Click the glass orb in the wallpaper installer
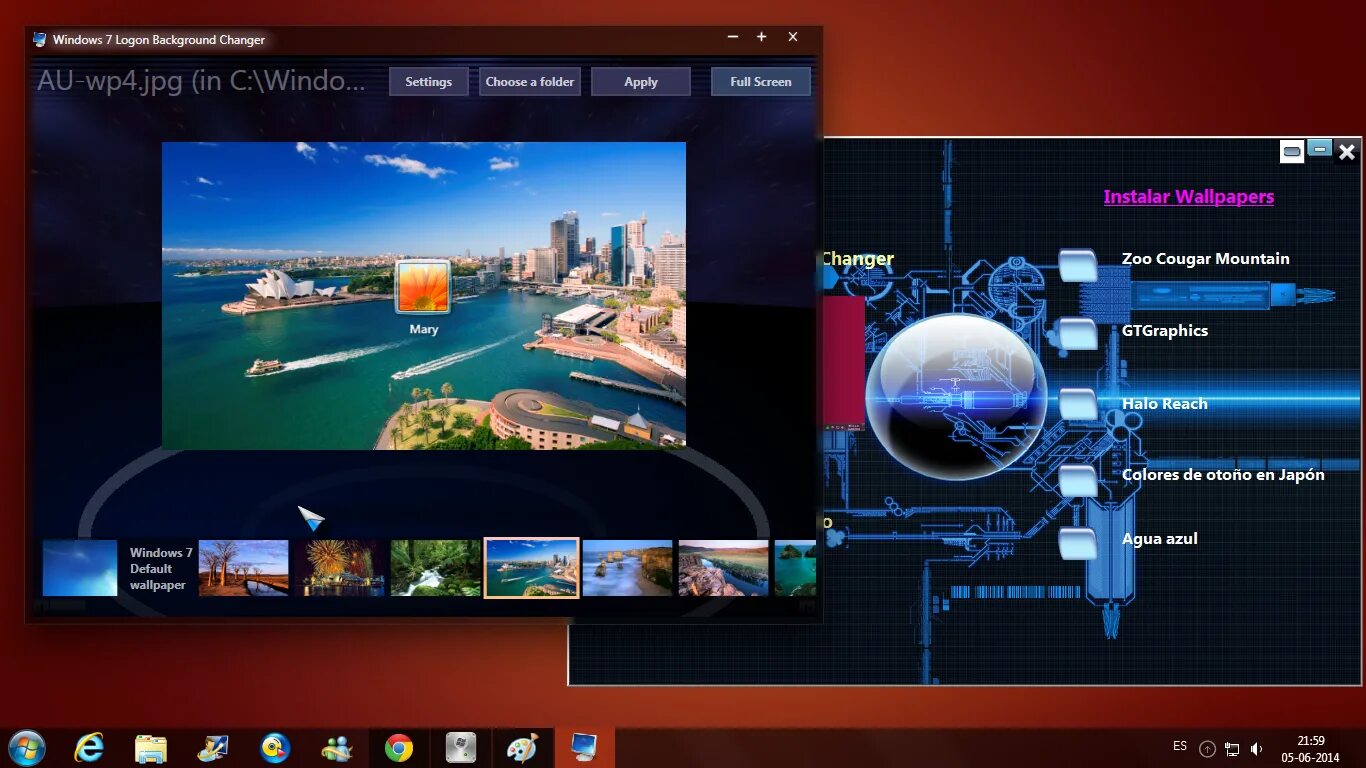 click(956, 397)
